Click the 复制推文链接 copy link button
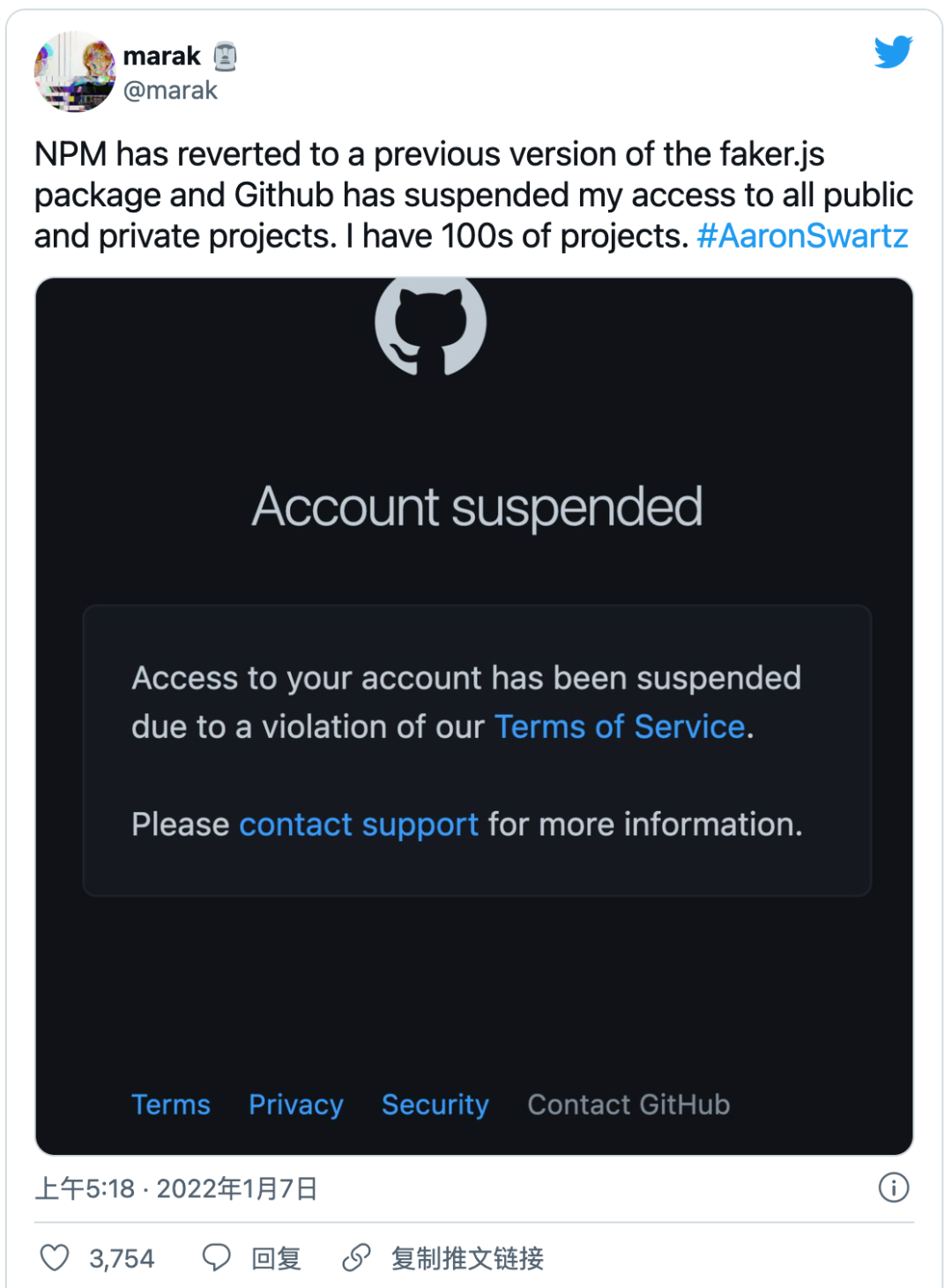Image resolution: width=952 pixels, height=1288 pixels. [x=467, y=1258]
